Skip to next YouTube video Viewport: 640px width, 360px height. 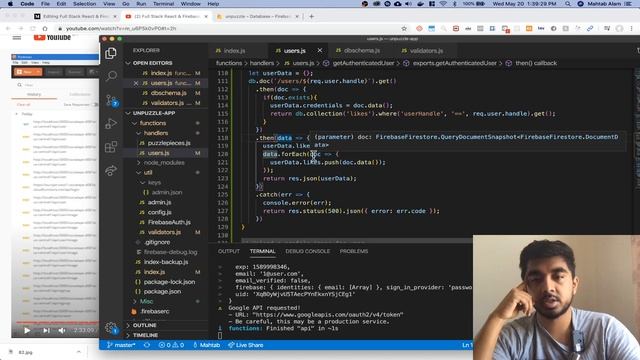coord(46,330)
